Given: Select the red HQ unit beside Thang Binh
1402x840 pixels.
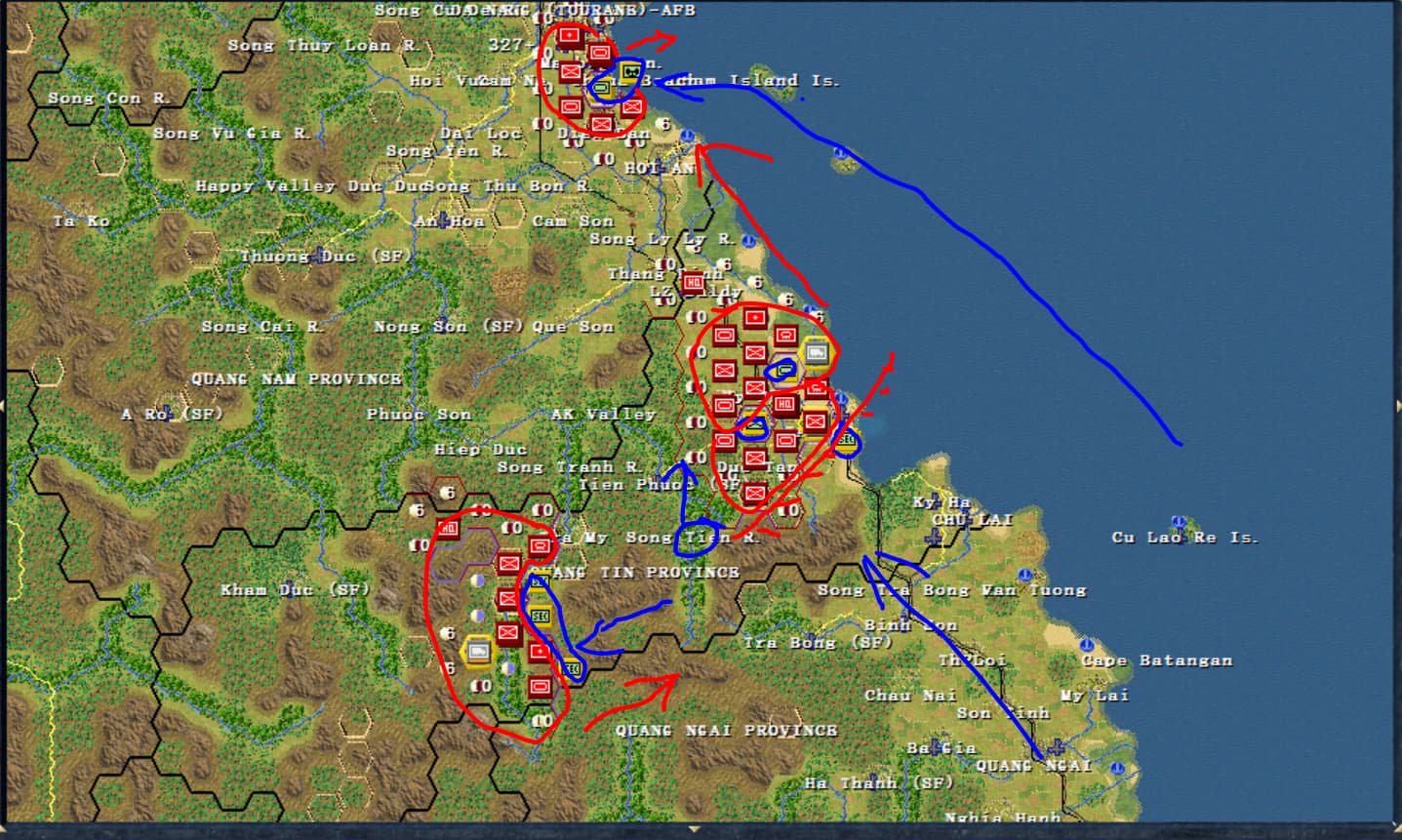Looking at the screenshot, I should point(693,283).
